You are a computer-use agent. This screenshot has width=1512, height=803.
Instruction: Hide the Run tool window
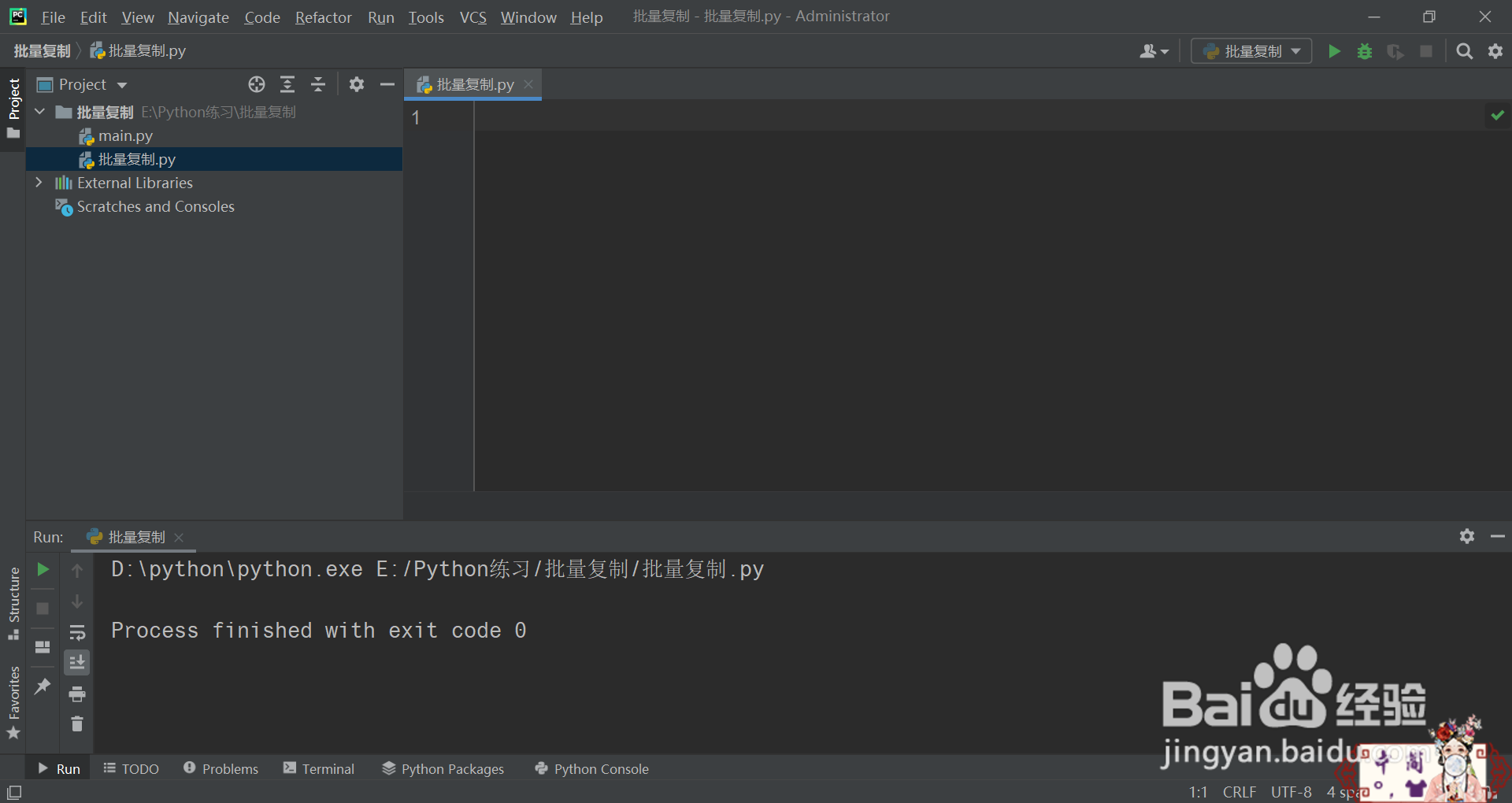pos(1497,536)
